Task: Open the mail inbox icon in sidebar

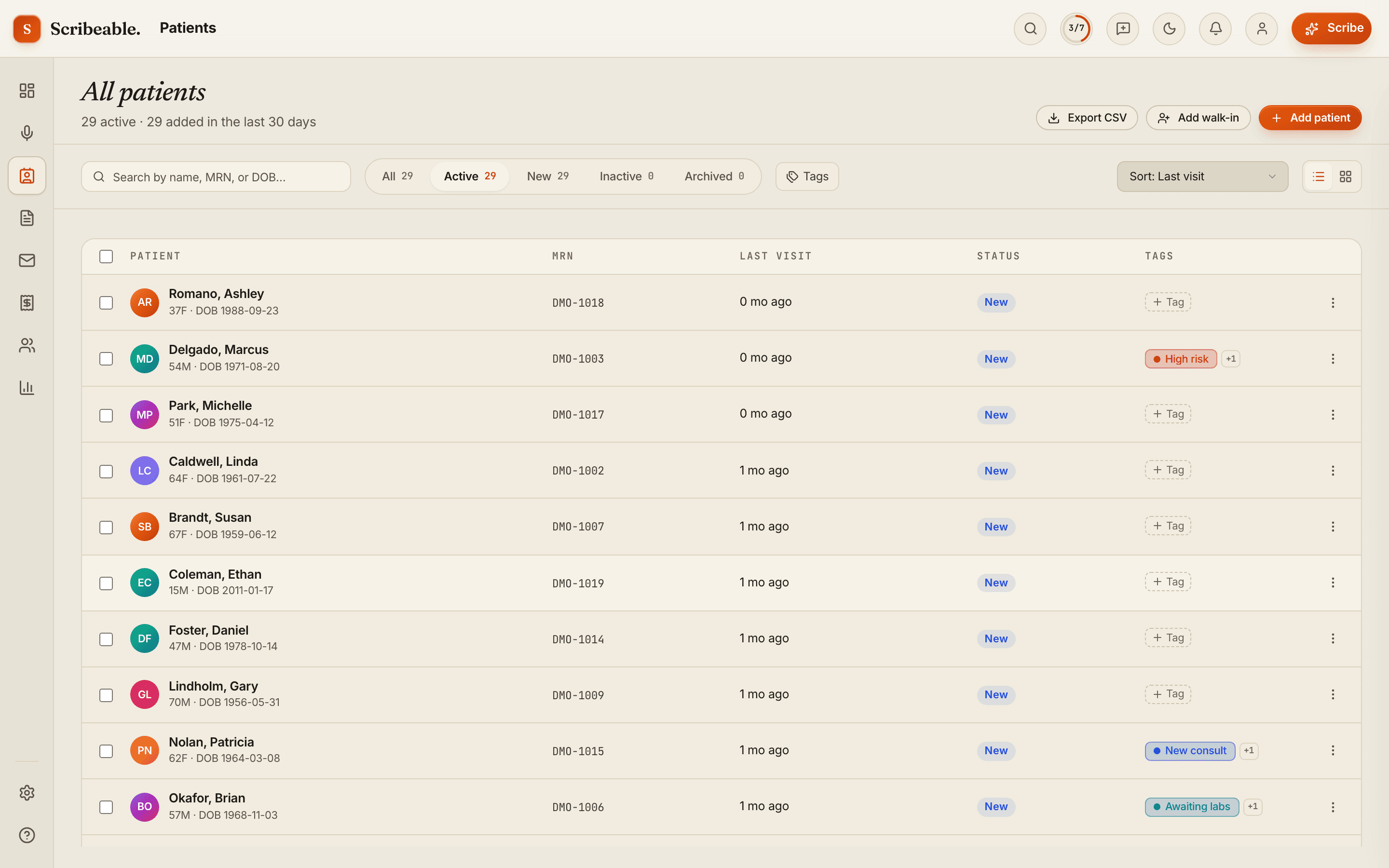Action: point(27,260)
